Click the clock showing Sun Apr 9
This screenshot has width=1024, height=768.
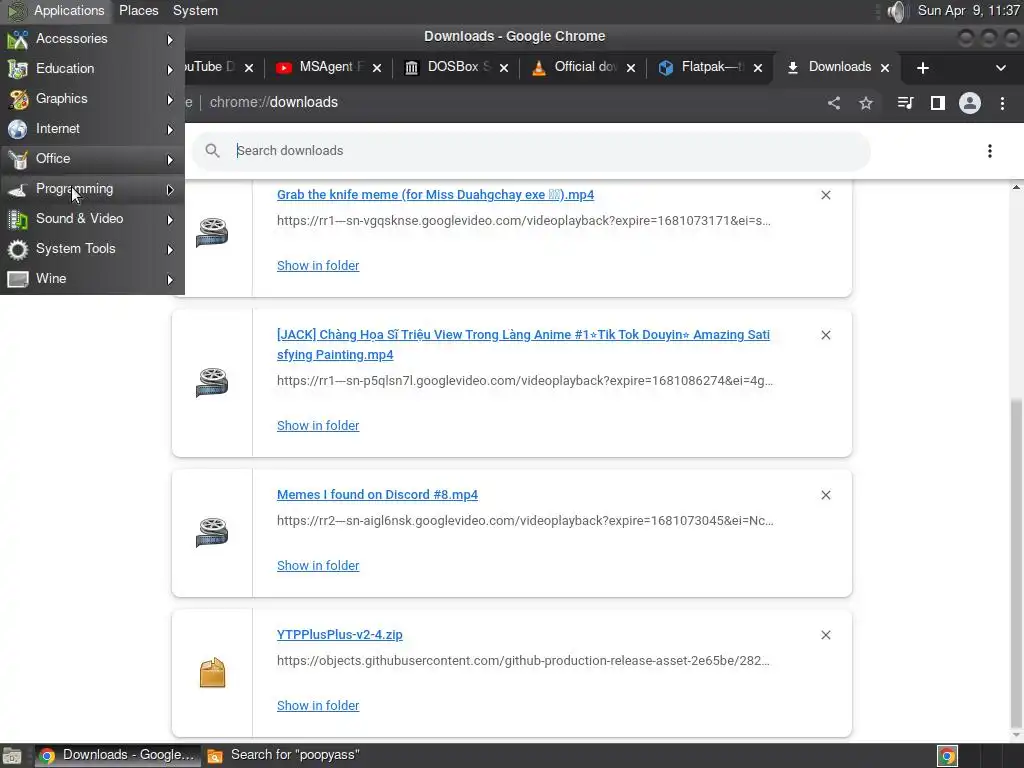pyautogui.click(x=968, y=10)
